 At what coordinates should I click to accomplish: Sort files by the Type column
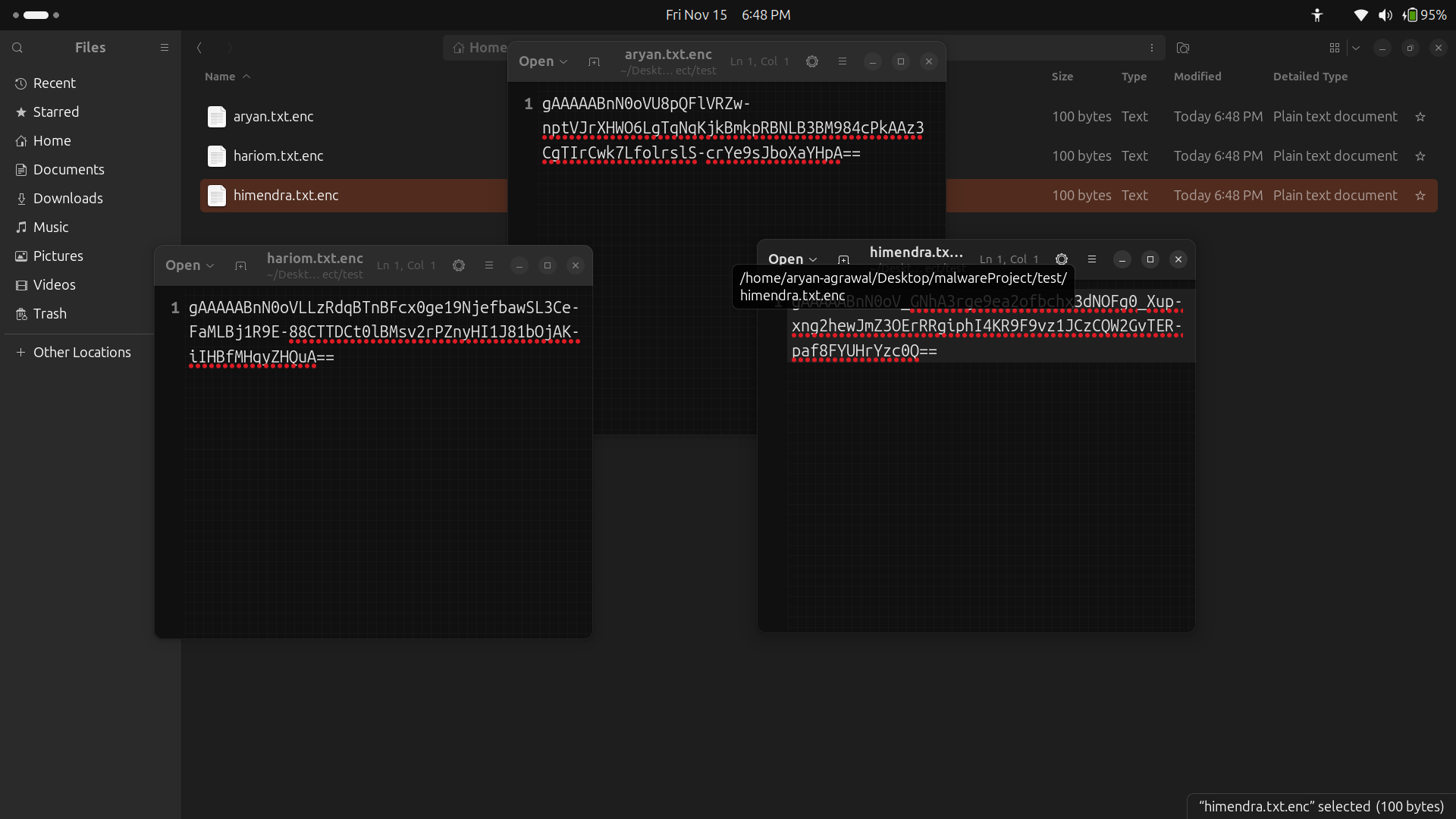(x=1134, y=77)
